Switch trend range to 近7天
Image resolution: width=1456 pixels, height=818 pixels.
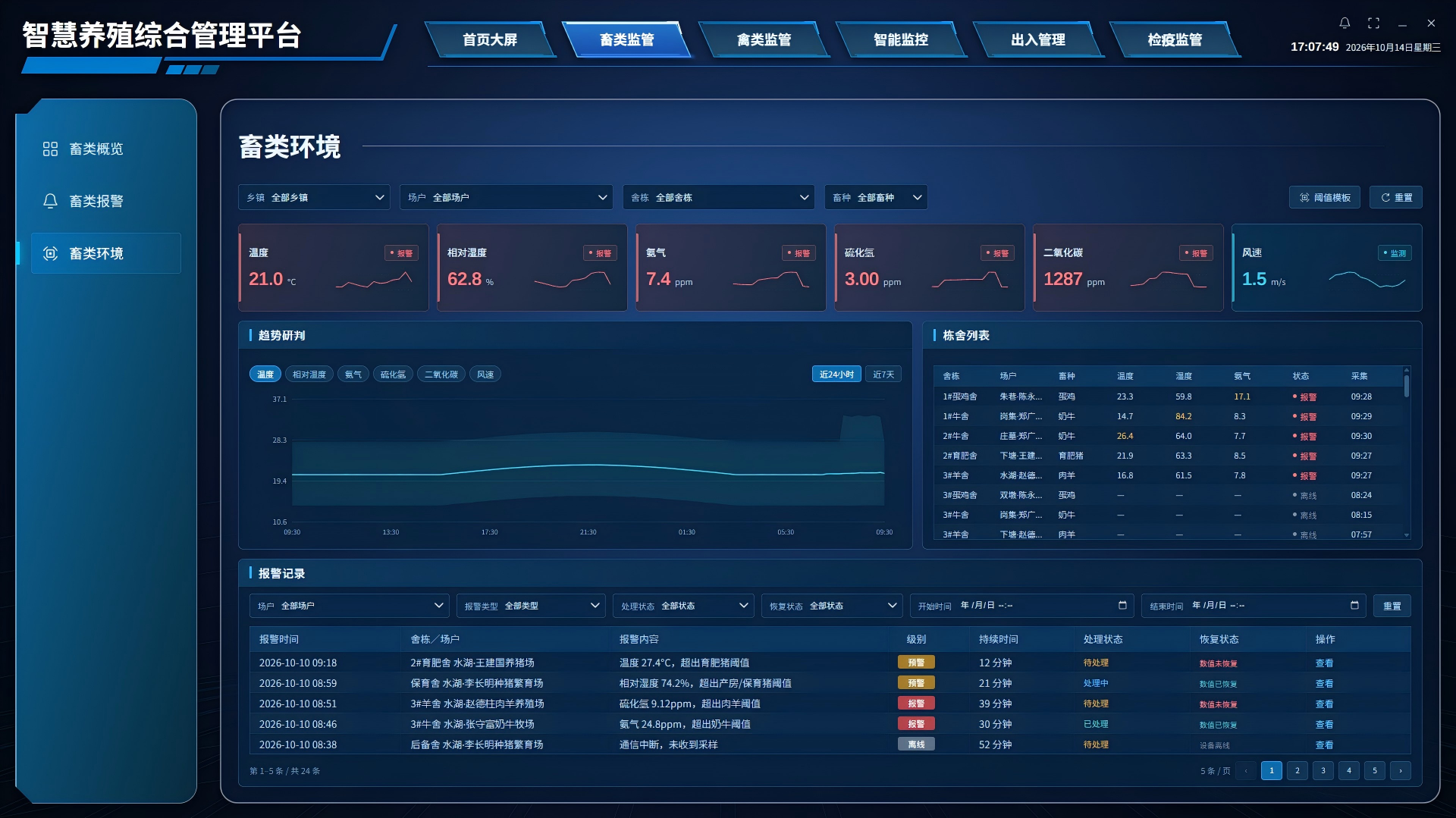(x=883, y=375)
